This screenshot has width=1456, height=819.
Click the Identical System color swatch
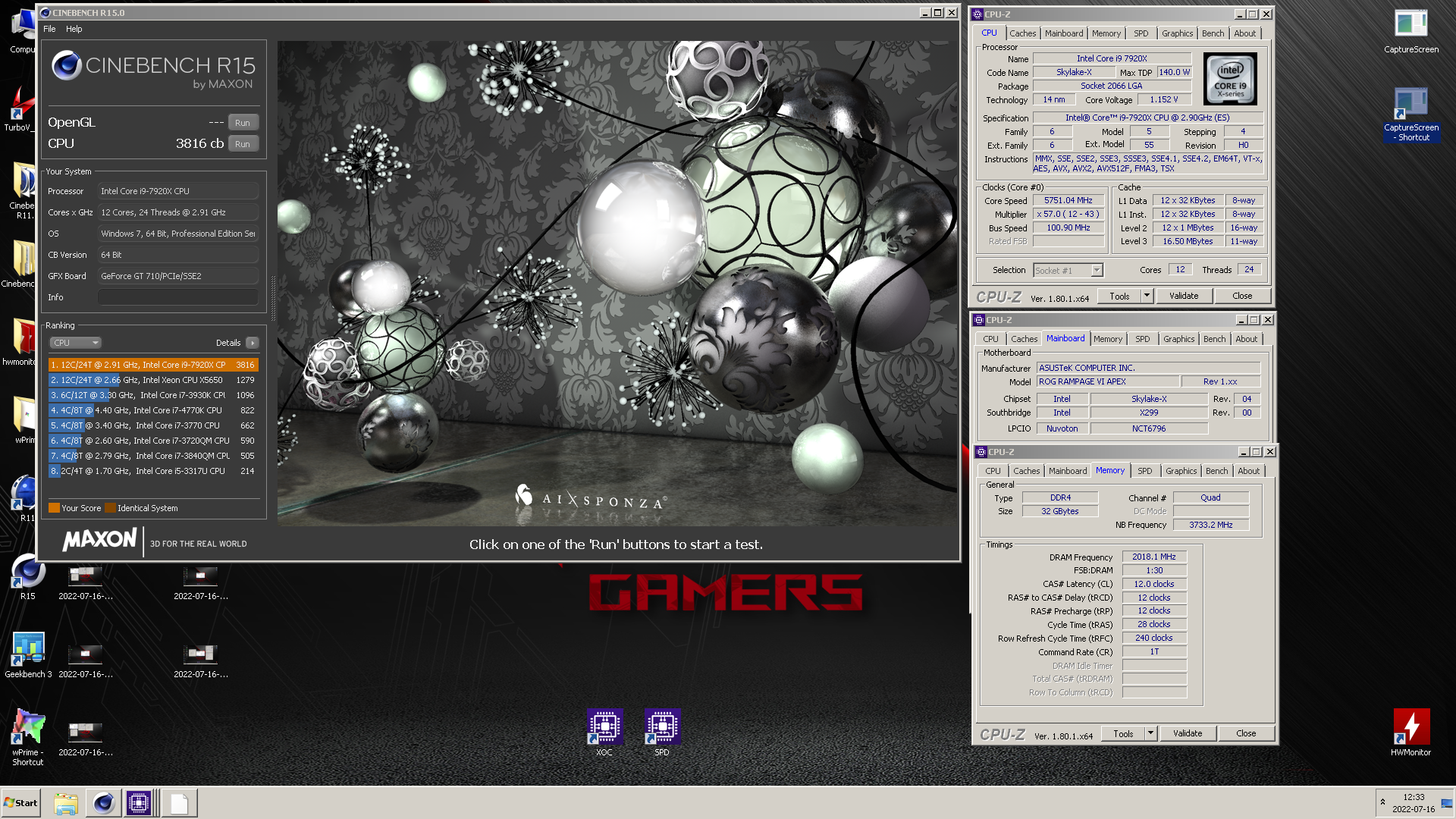point(110,508)
